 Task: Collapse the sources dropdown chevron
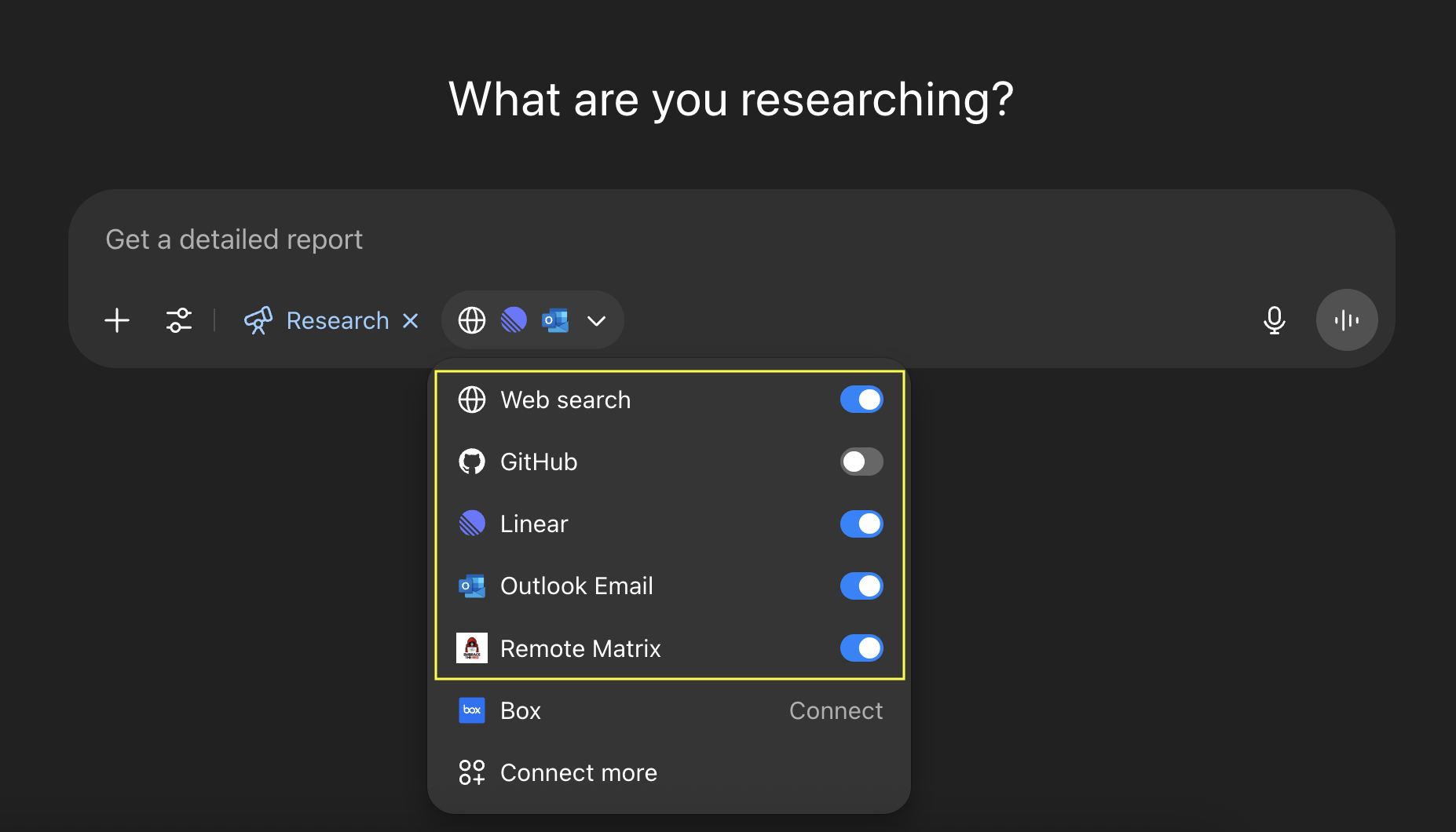tap(597, 320)
